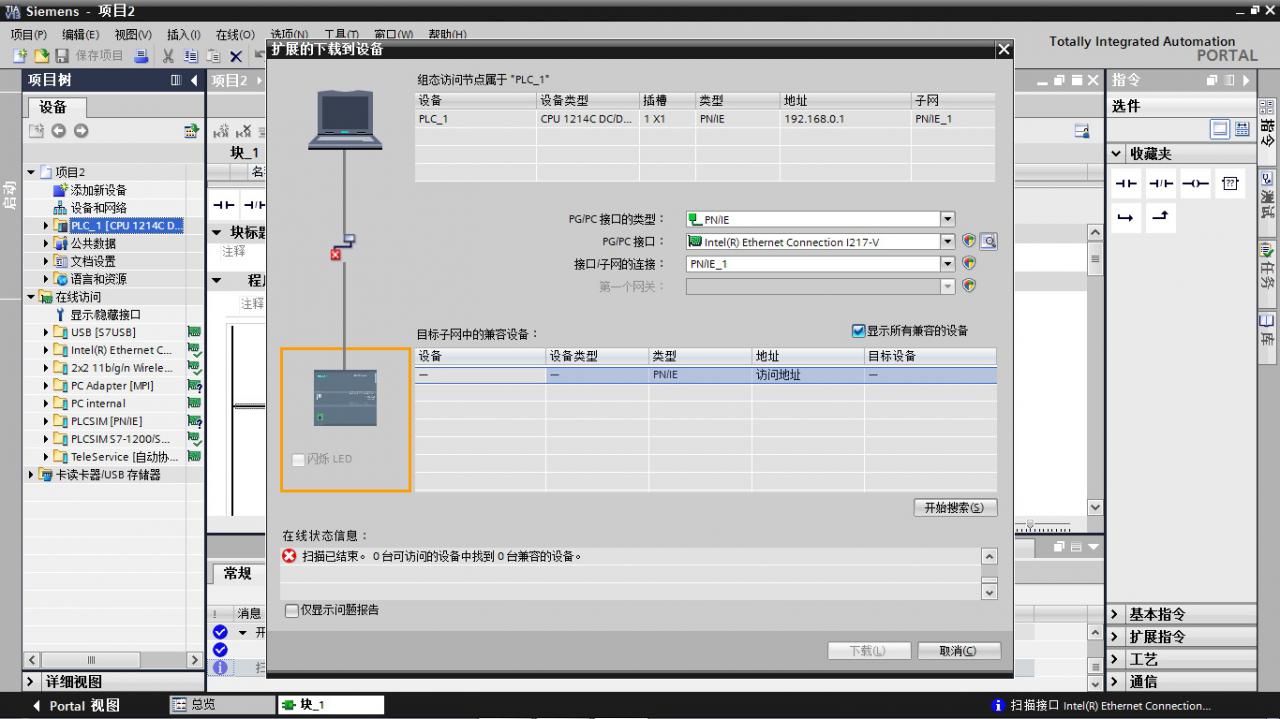Select the open branch instruction in favorites

click(x=1127, y=217)
